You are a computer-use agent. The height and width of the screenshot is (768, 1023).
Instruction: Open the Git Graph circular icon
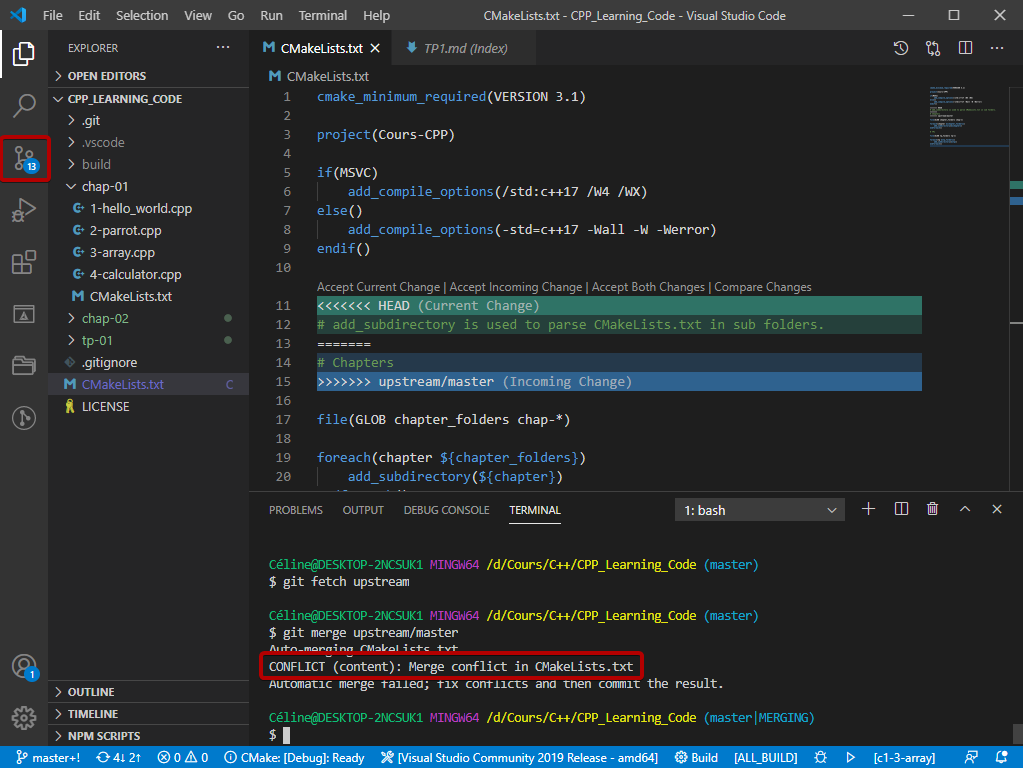tap(23, 418)
